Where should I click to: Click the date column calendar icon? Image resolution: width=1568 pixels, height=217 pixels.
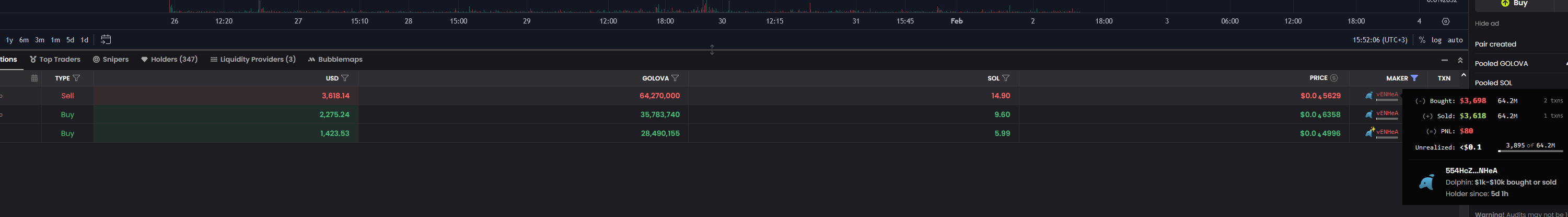pos(34,78)
